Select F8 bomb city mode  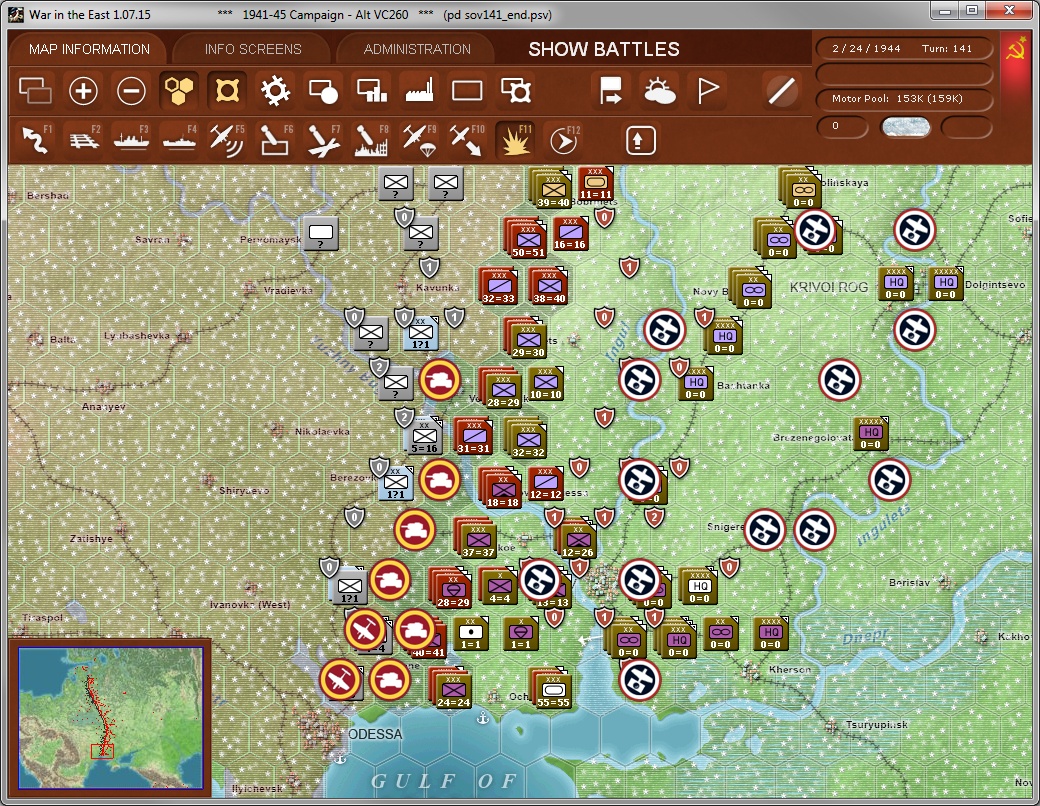coord(371,140)
